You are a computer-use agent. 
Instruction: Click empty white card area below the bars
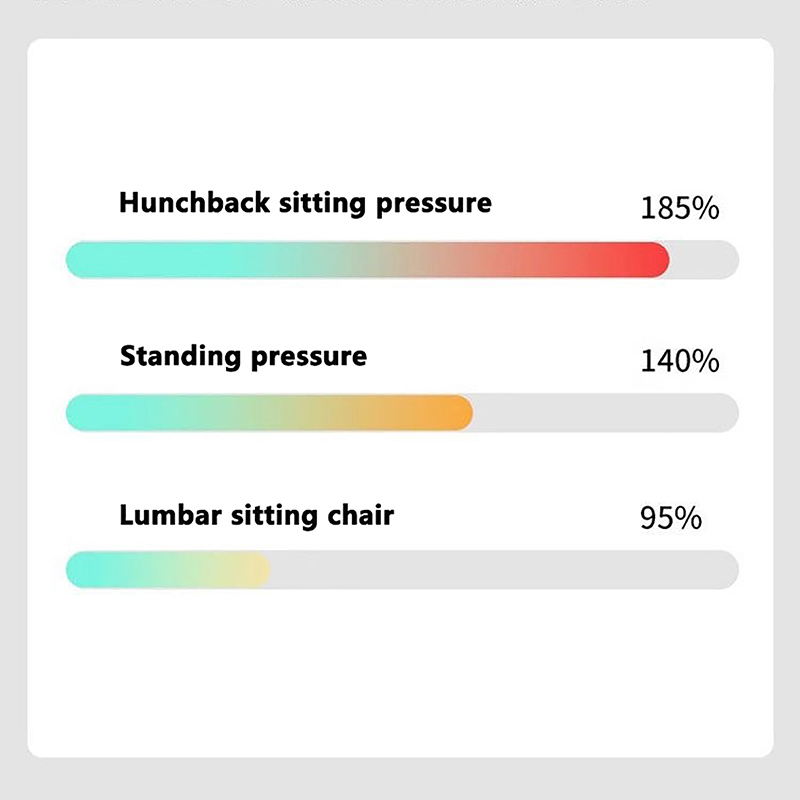click(400, 680)
